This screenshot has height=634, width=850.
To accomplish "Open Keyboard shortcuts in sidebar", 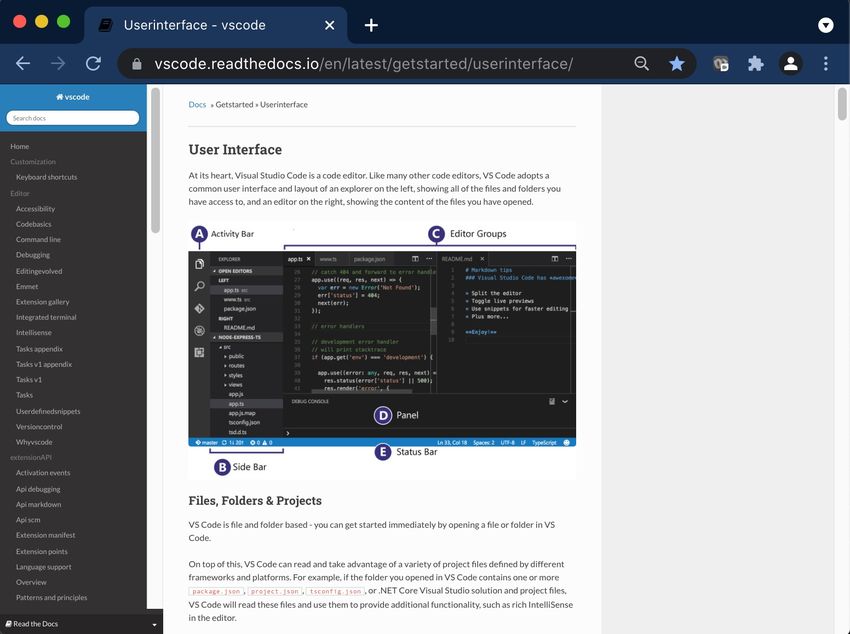I will tap(47, 177).
